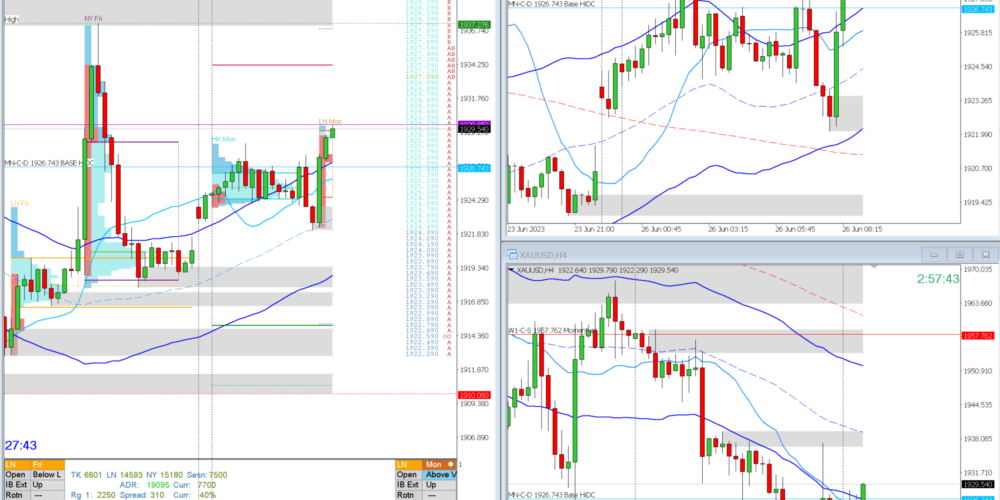The image size is (1000, 500).
Task: Click the 26 Jun 08:15 time axis label
Action: pyautogui.click(x=863, y=229)
